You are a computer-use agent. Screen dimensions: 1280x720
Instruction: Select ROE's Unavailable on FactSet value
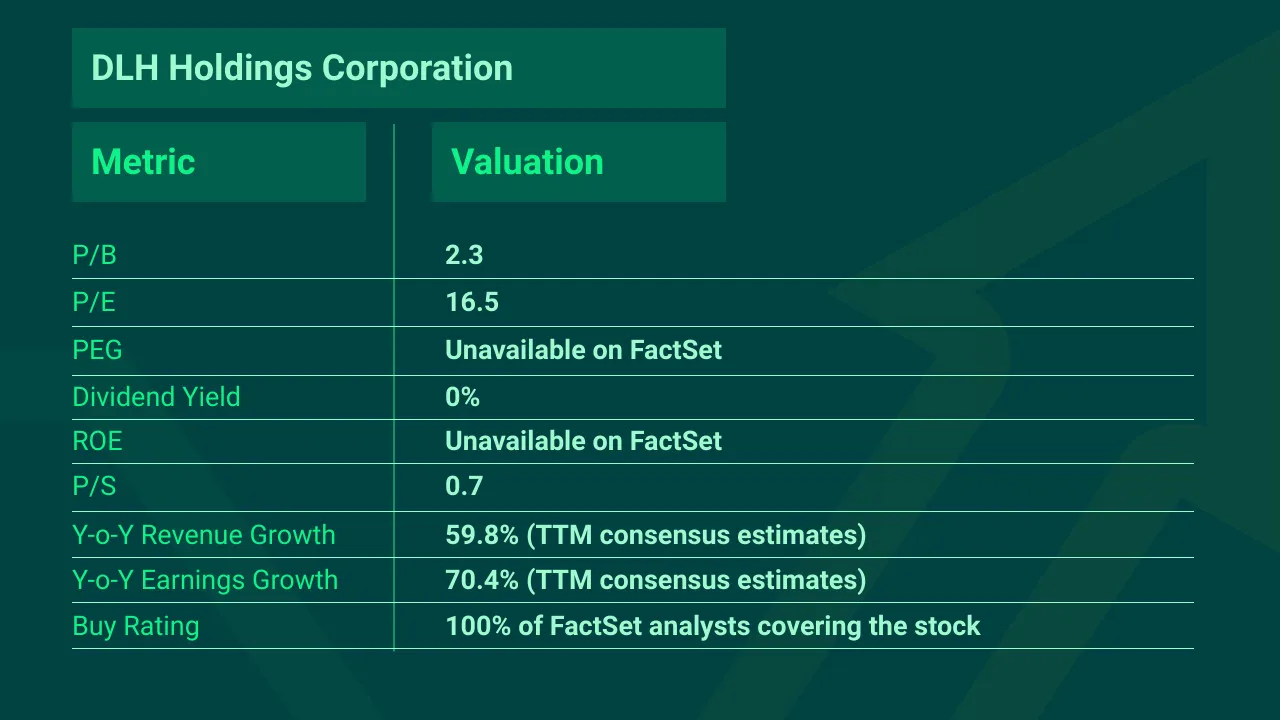pyautogui.click(x=583, y=441)
